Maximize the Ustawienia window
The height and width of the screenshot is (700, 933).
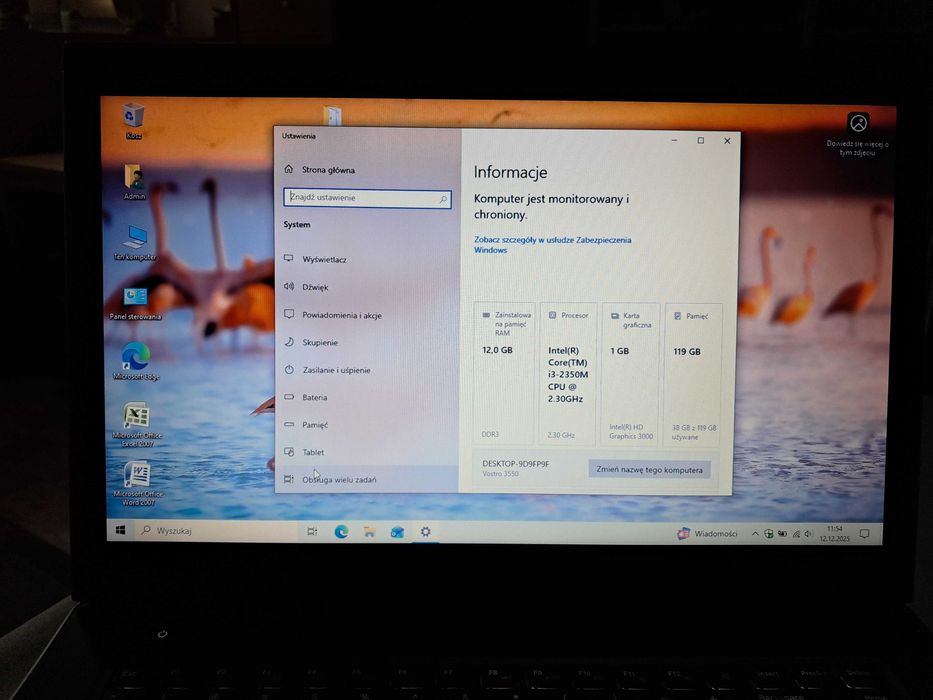[x=701, y=140]
